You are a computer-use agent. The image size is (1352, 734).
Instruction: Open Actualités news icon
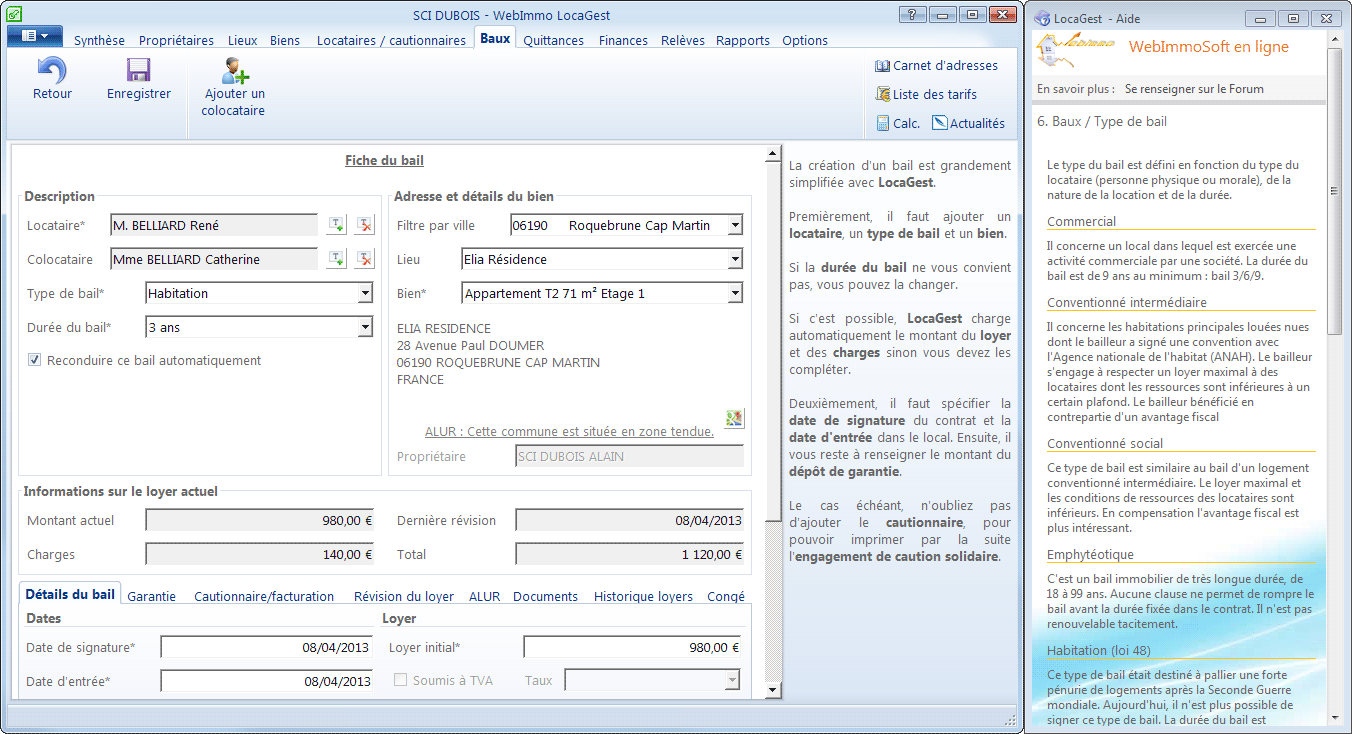(x=968, y=124)
